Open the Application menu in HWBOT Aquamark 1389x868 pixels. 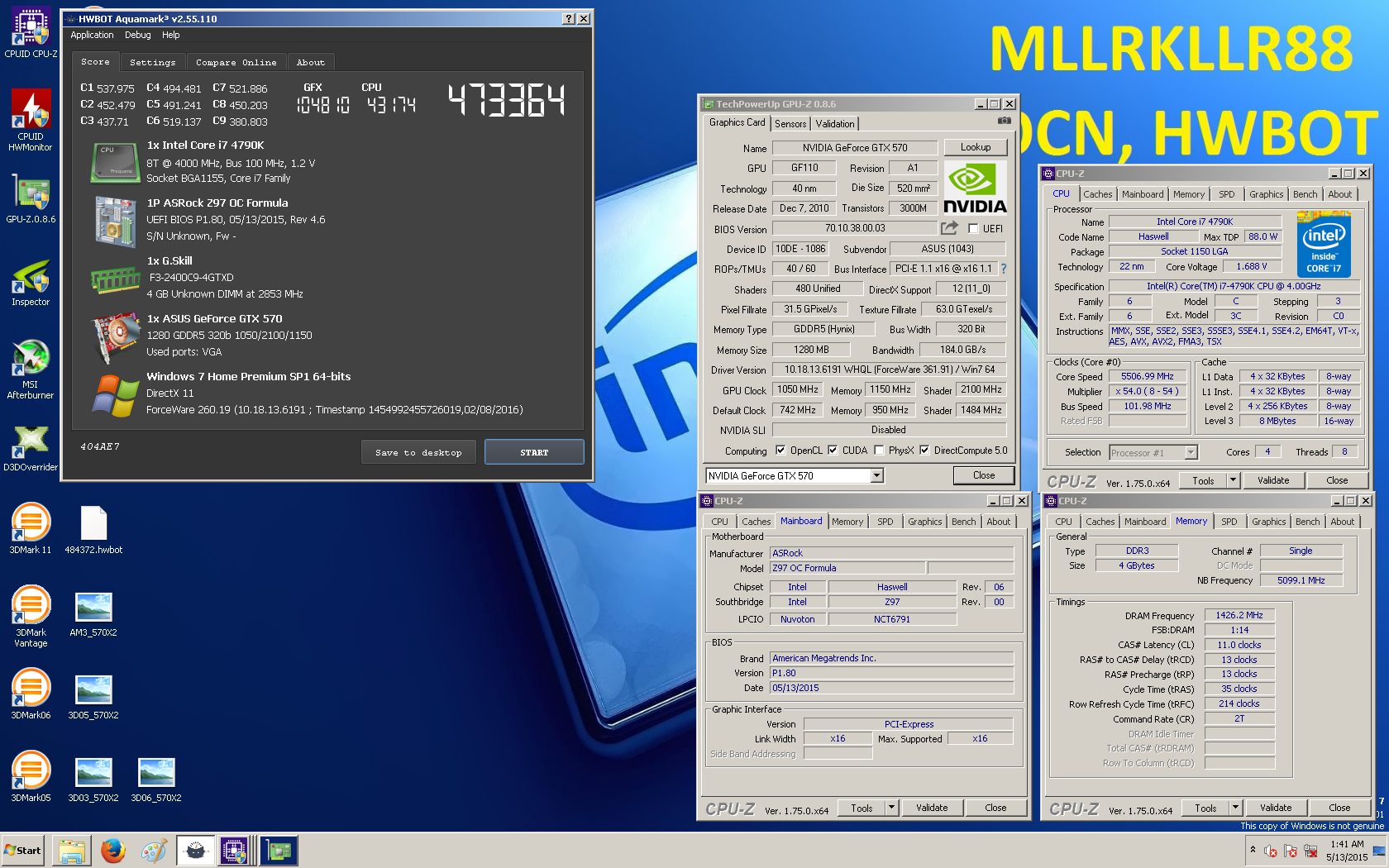(92, 35)
